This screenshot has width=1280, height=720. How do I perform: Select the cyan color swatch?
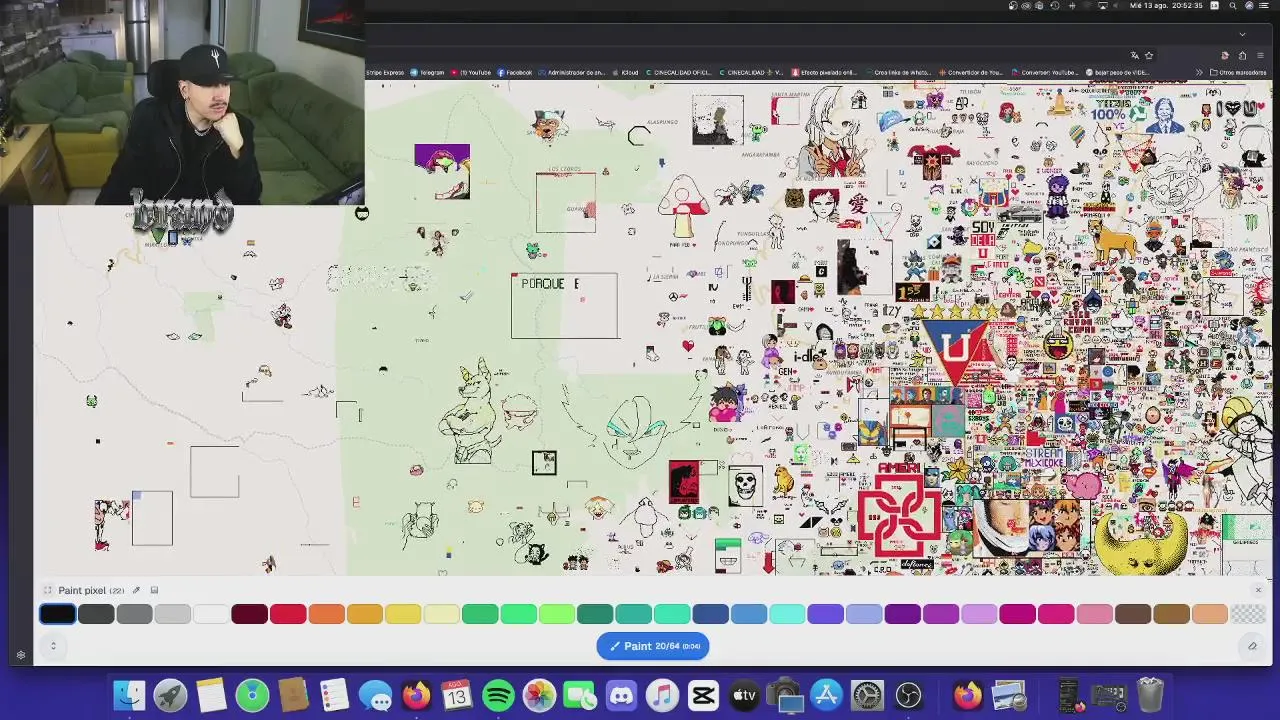click(787, 614)
